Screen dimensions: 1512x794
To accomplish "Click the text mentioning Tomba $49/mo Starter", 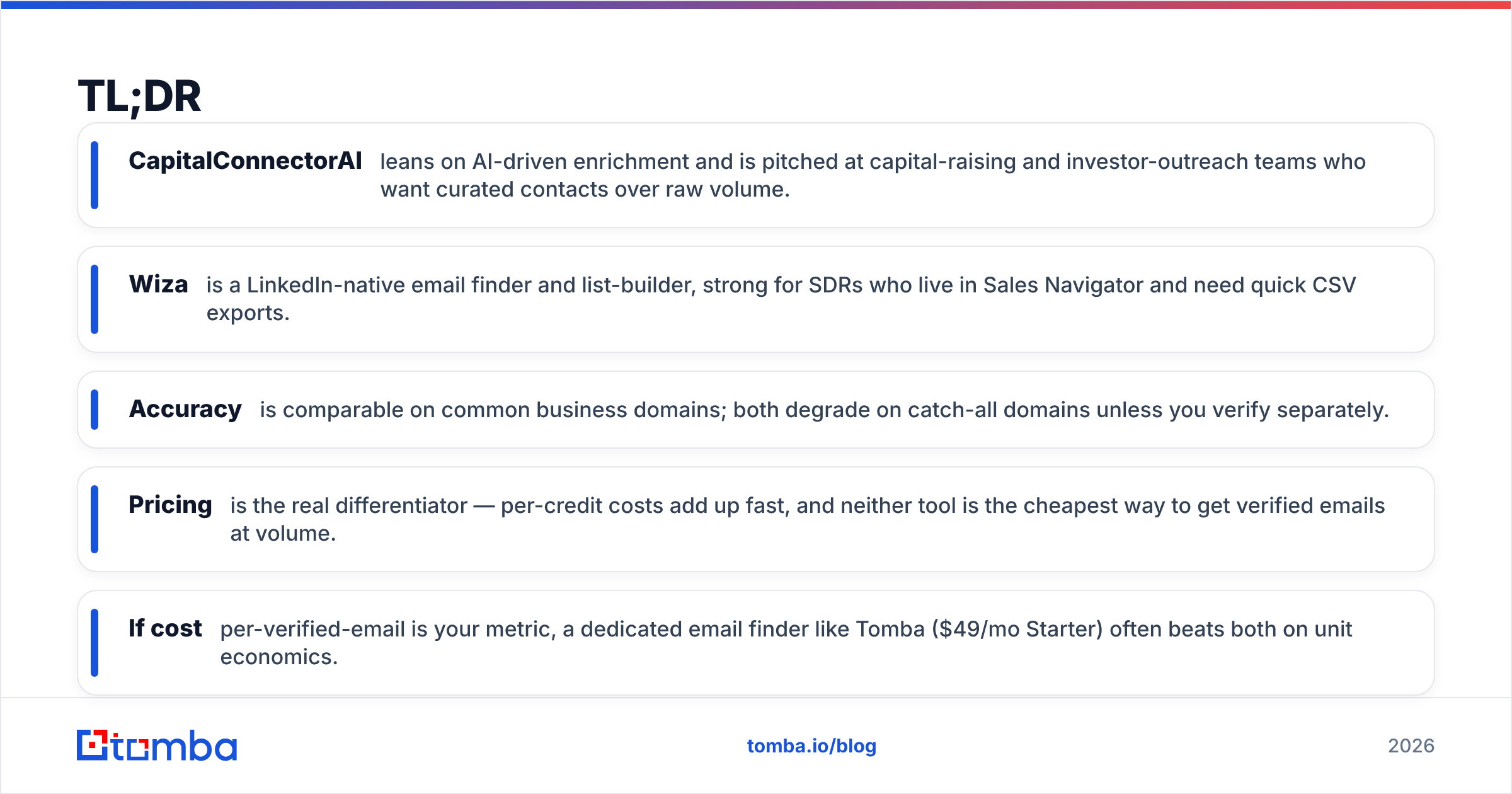I will coord(786,643).
